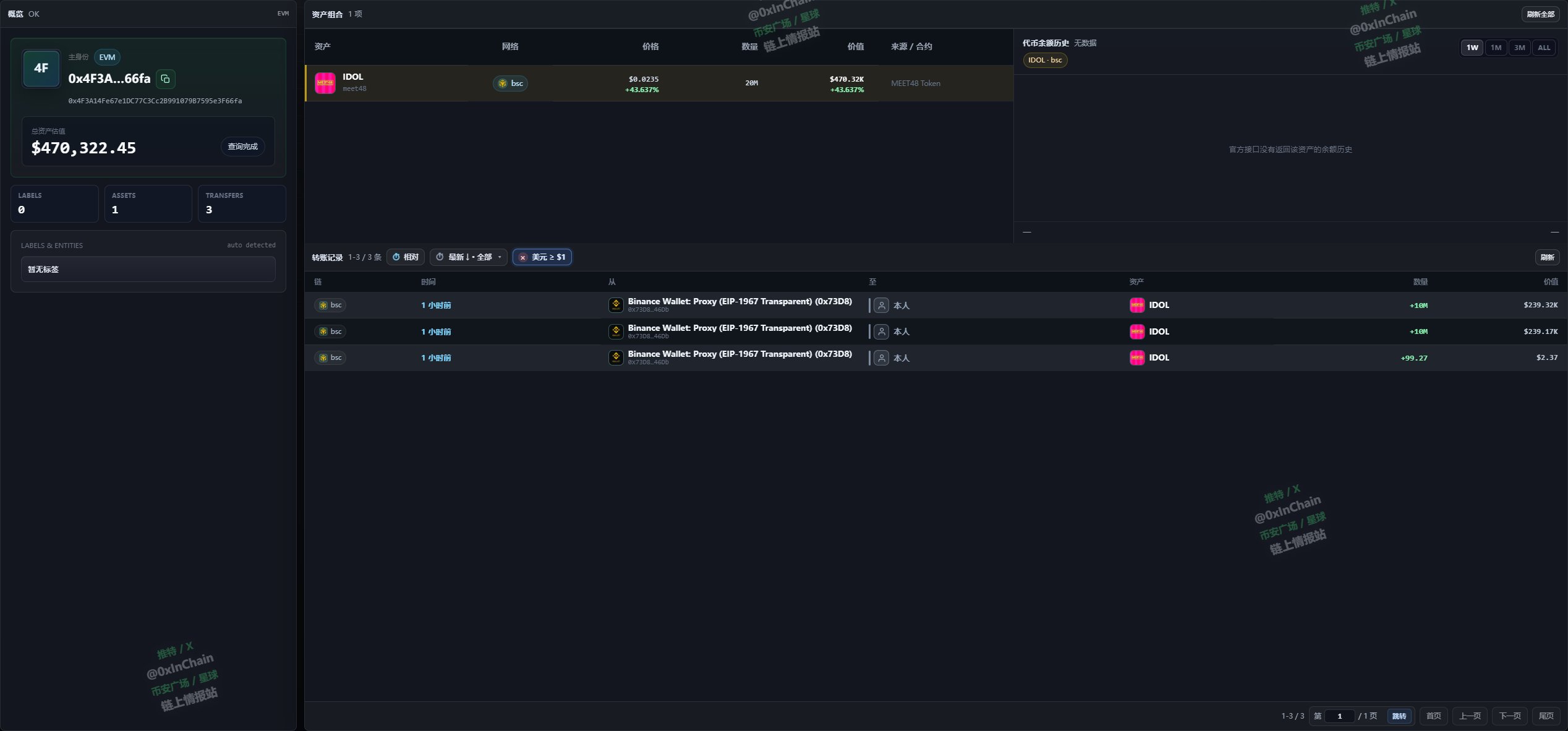Click the page number input field
This screenshot has height=731, width=1568.
pyautogui.click(x=1340, y=716)
